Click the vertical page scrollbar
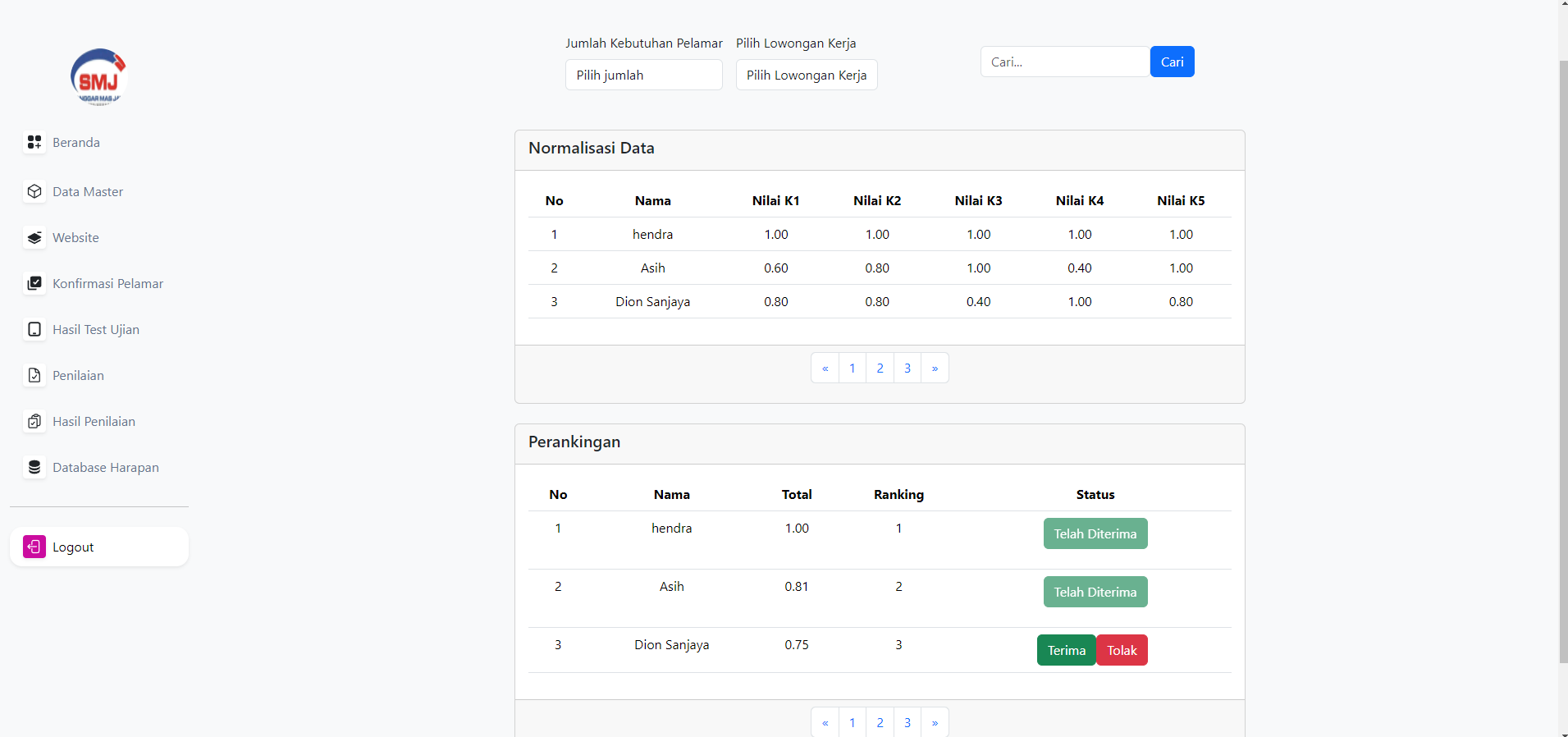The image size is (1568, 737). point(1563,361)
